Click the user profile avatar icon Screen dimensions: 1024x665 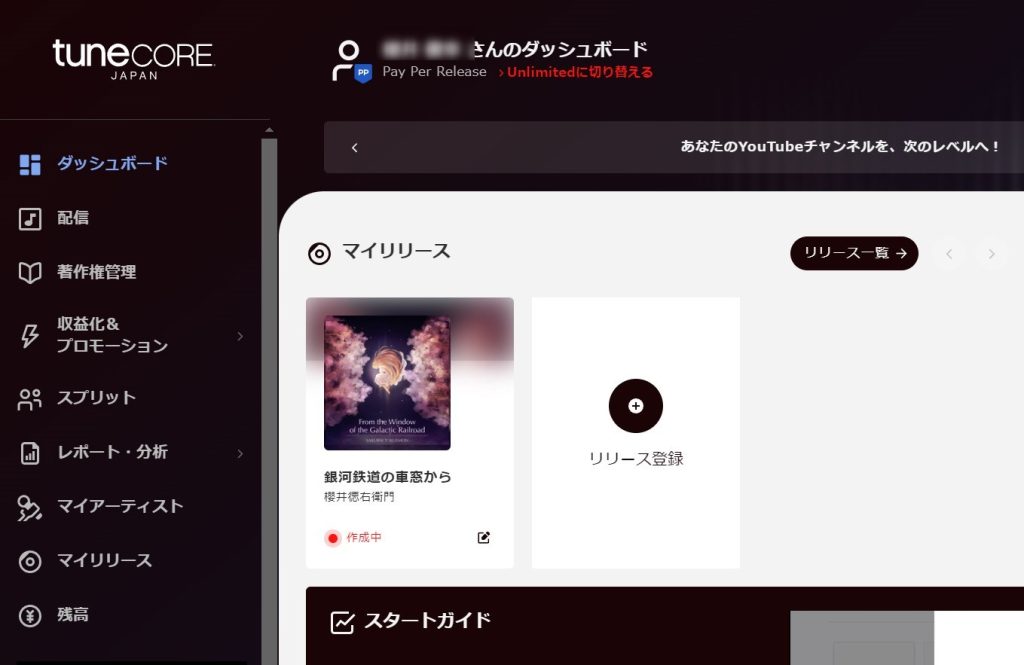point(351,61)
